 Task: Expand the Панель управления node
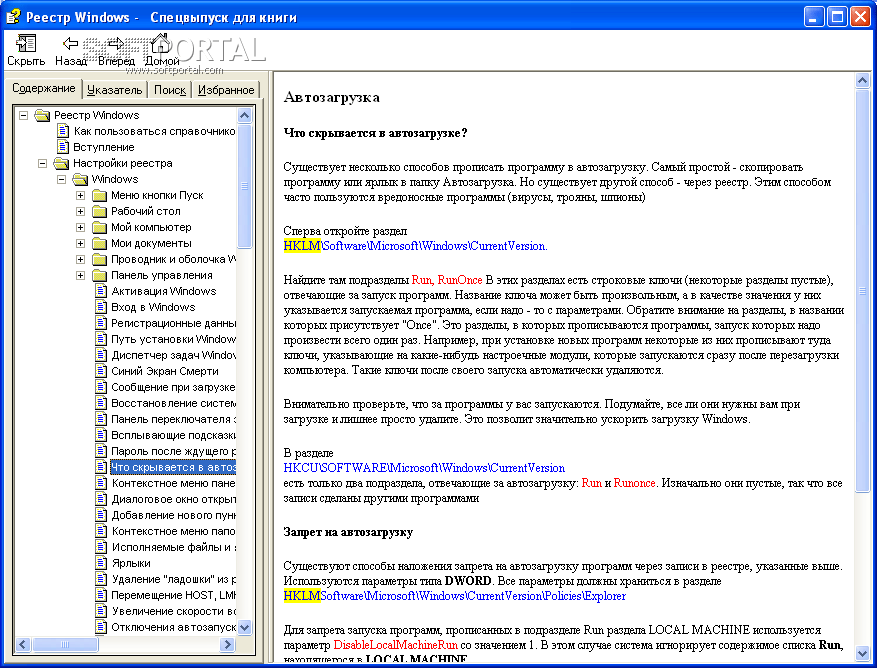coord(81,275)
